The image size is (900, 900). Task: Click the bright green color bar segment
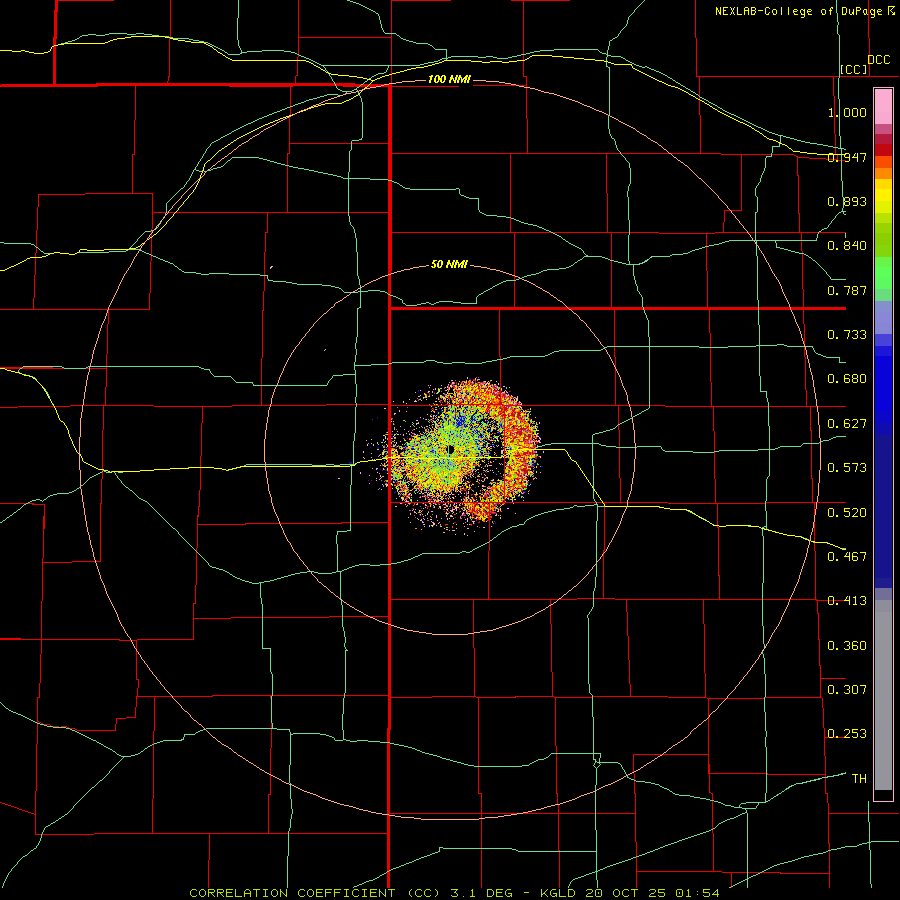(x=883, y=273)
